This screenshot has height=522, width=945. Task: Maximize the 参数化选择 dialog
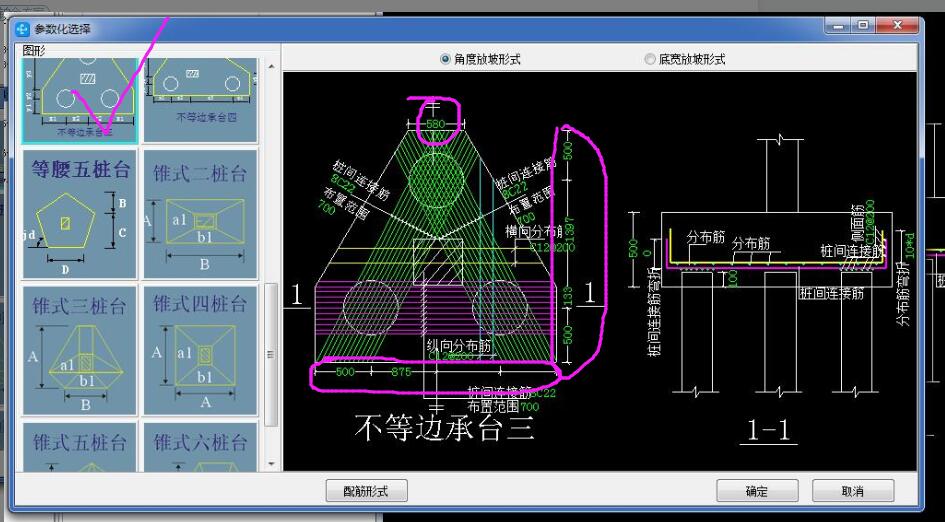click(864, 25)
